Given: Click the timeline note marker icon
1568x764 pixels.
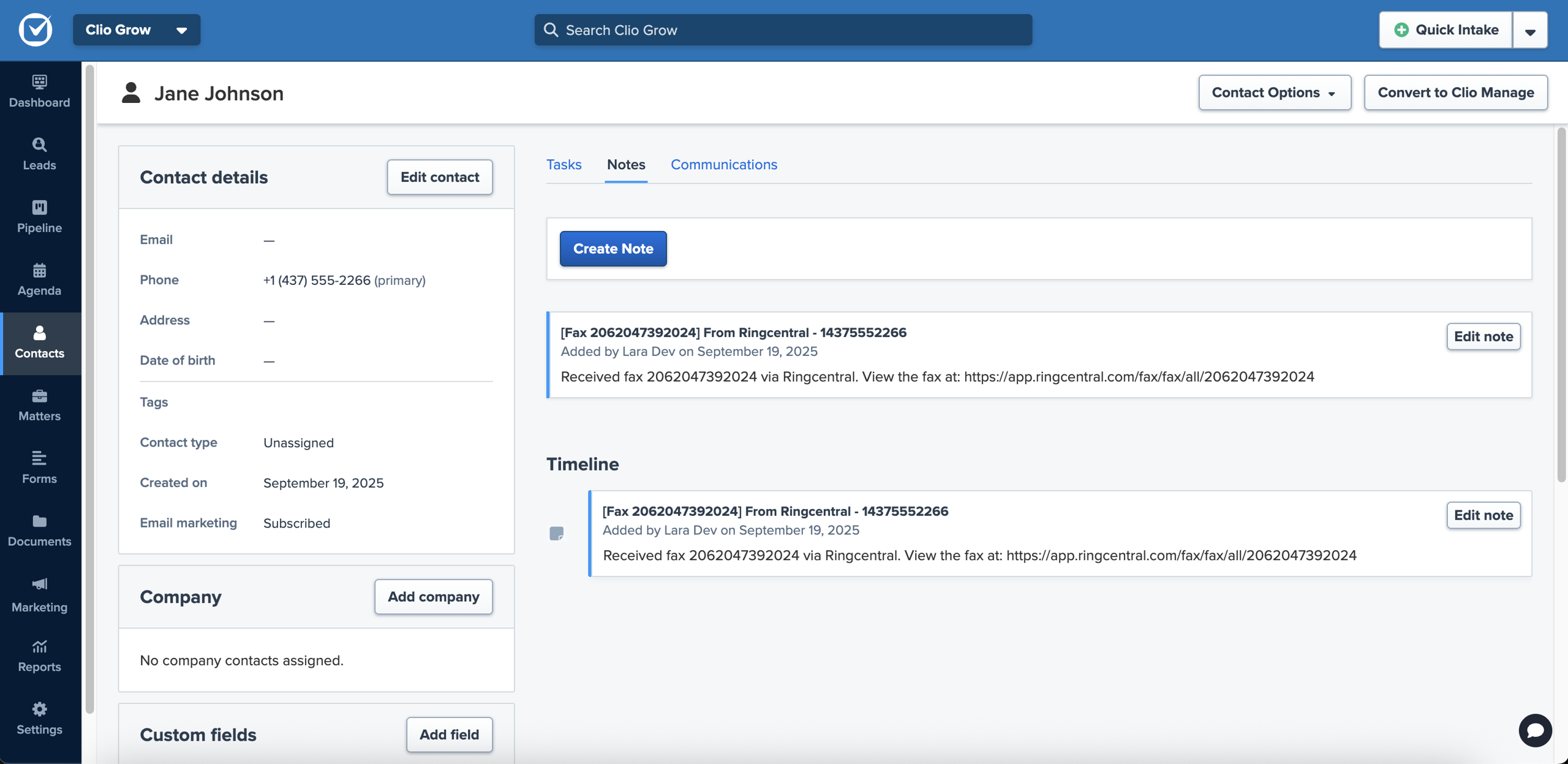Looking at the screenshot, I should (556, 534).
